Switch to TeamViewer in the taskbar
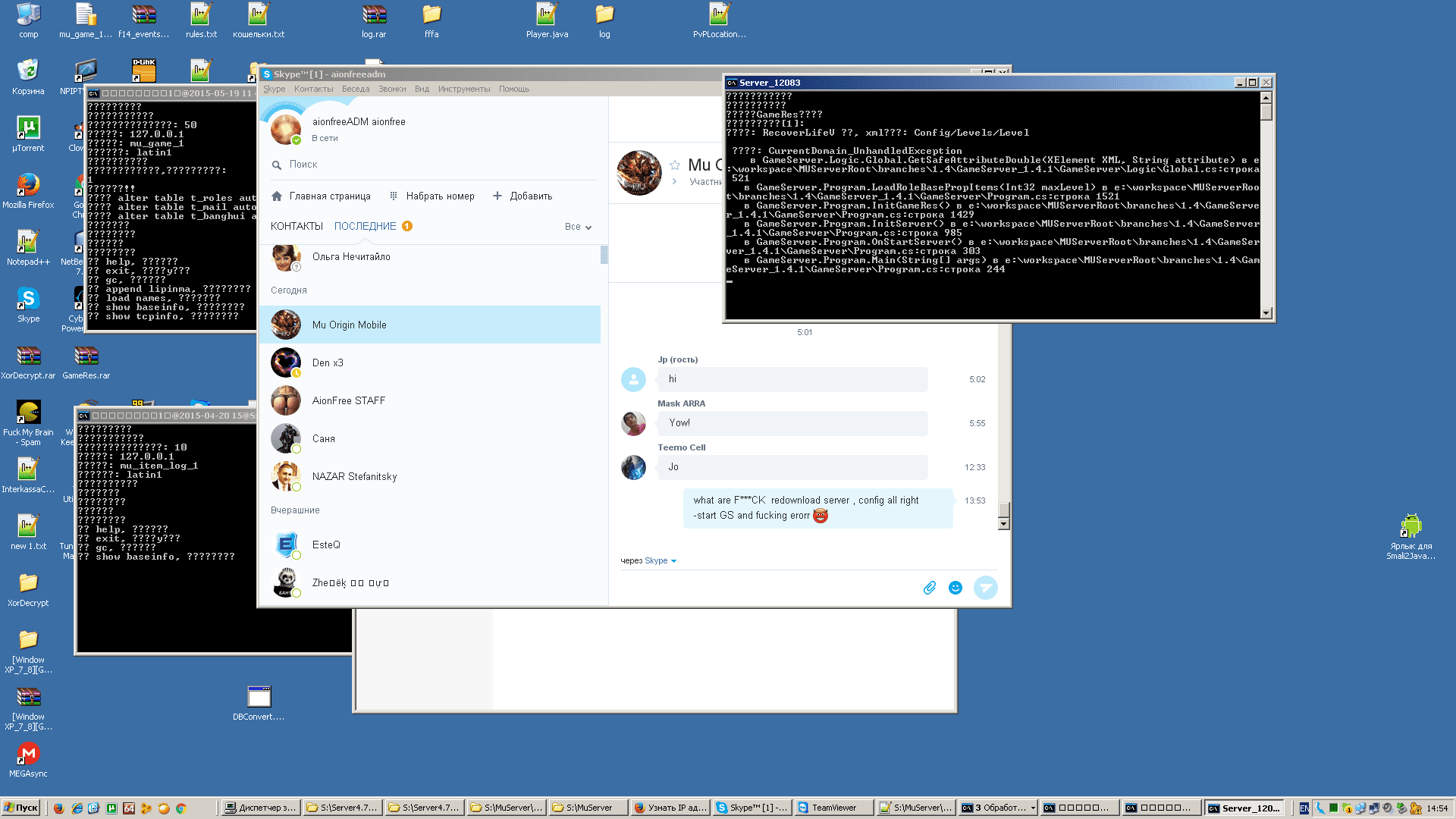 coord(833,808)
